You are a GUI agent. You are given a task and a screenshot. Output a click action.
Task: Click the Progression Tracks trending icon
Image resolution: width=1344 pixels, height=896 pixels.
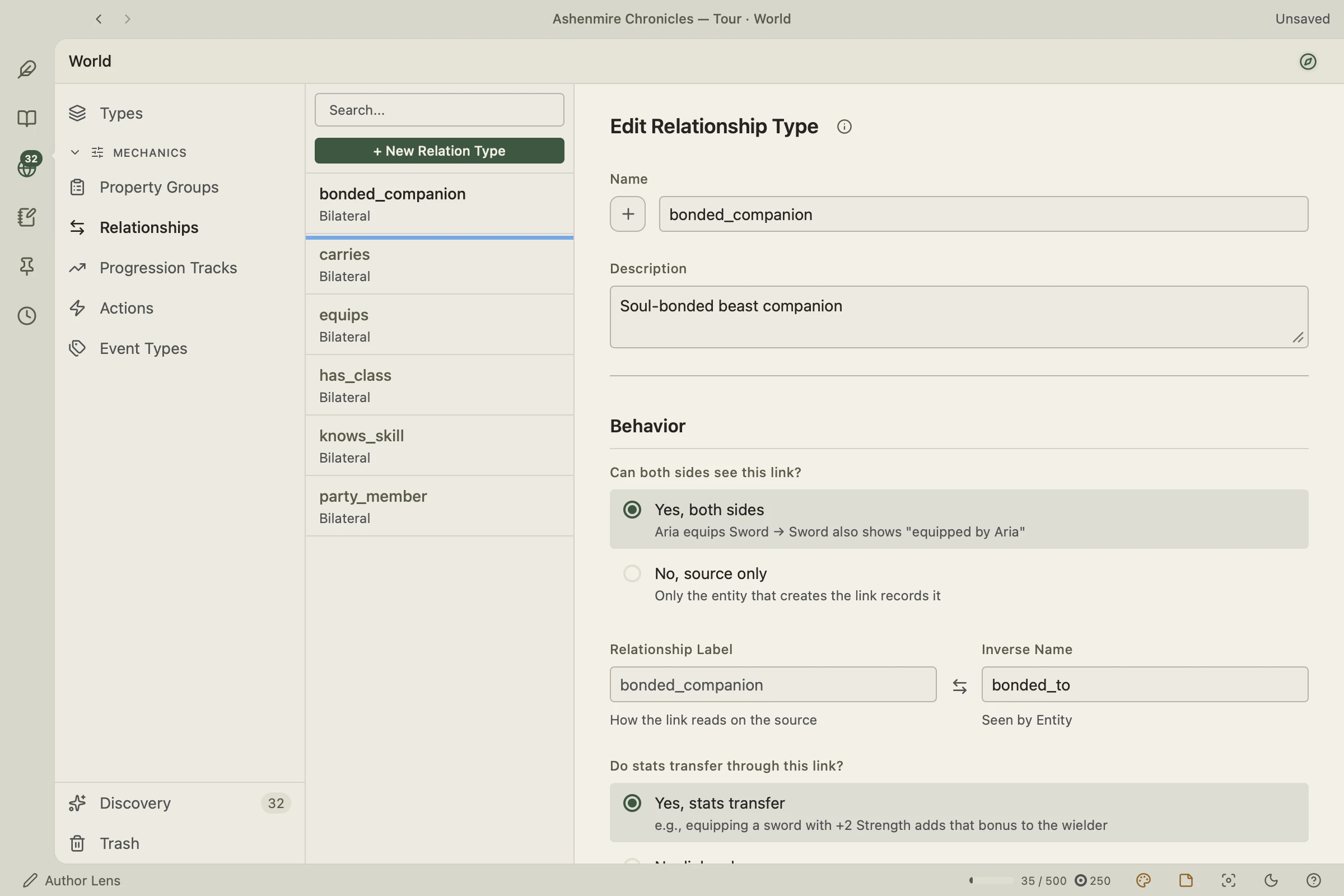click(77, 268)
